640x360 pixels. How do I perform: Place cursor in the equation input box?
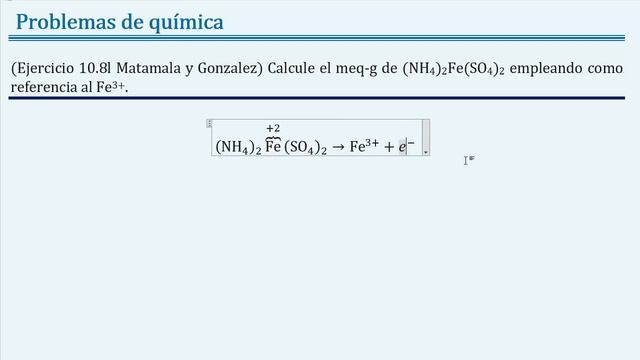(x=317, y=138)
